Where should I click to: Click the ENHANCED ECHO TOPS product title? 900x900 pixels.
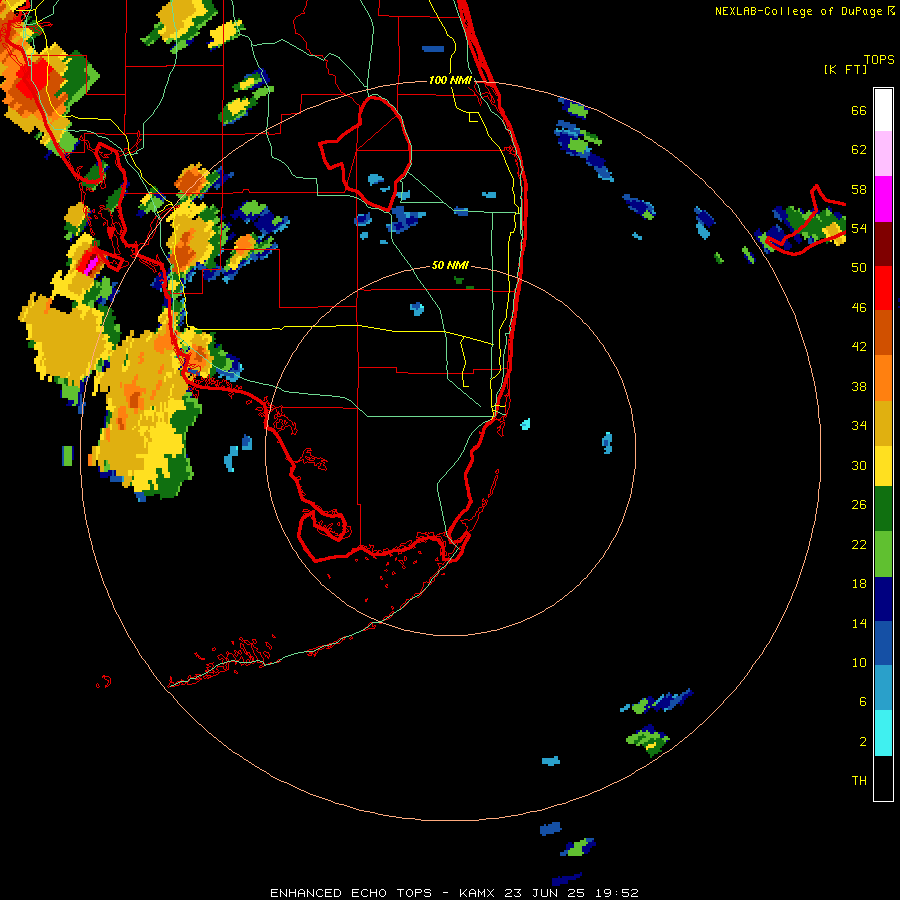click(351, 893)
